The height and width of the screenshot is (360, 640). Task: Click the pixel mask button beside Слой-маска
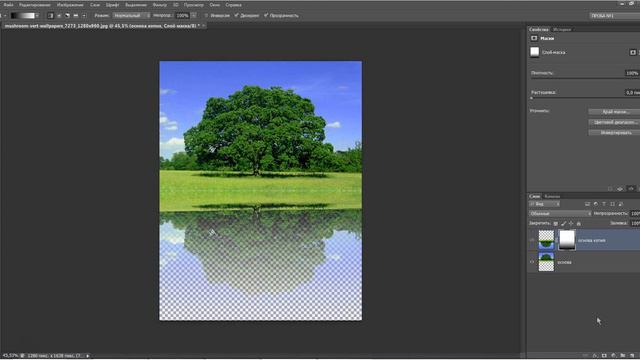click(633, 52)
